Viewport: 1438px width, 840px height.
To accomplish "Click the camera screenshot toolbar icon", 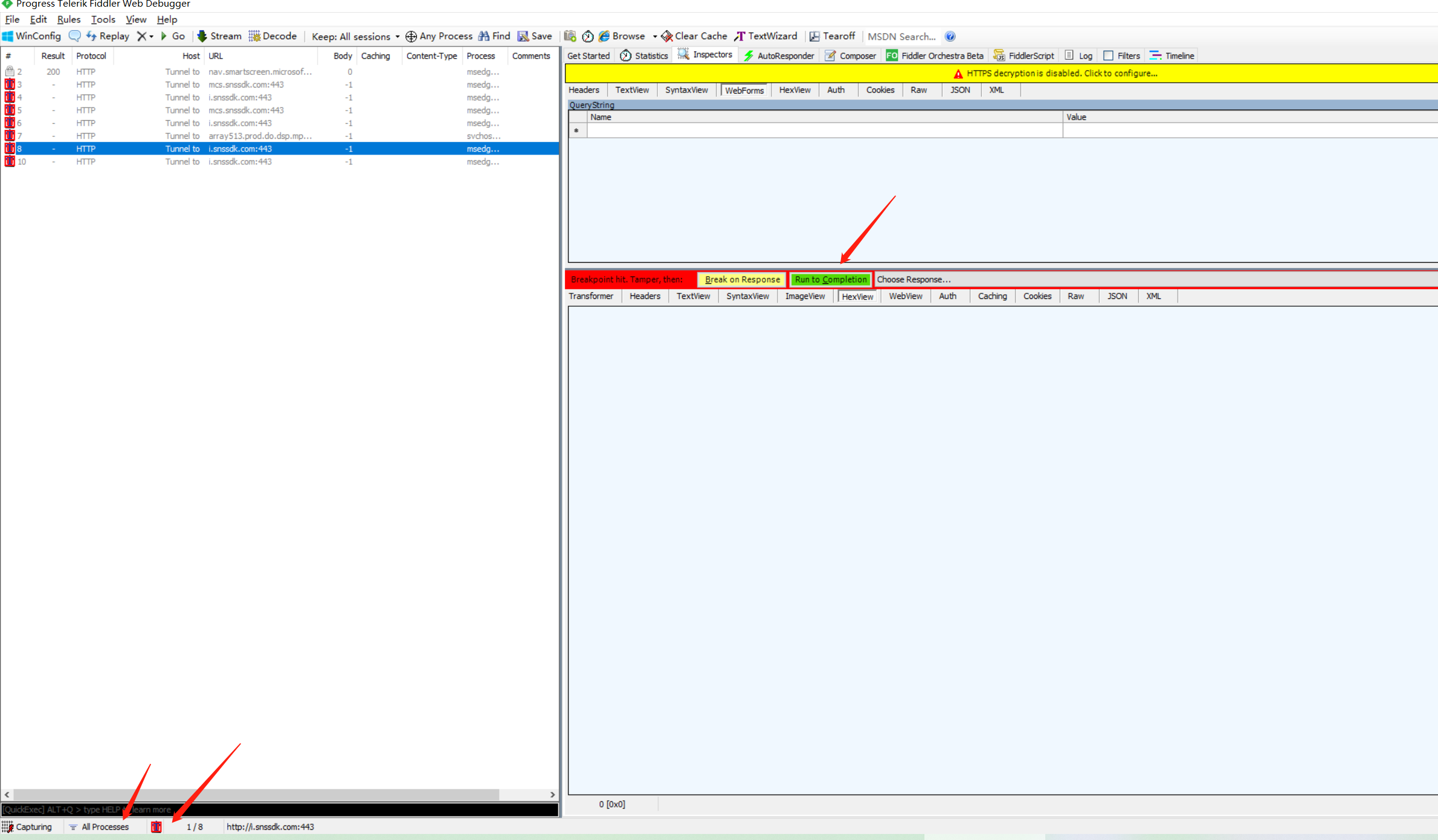I will pos(570,36).
